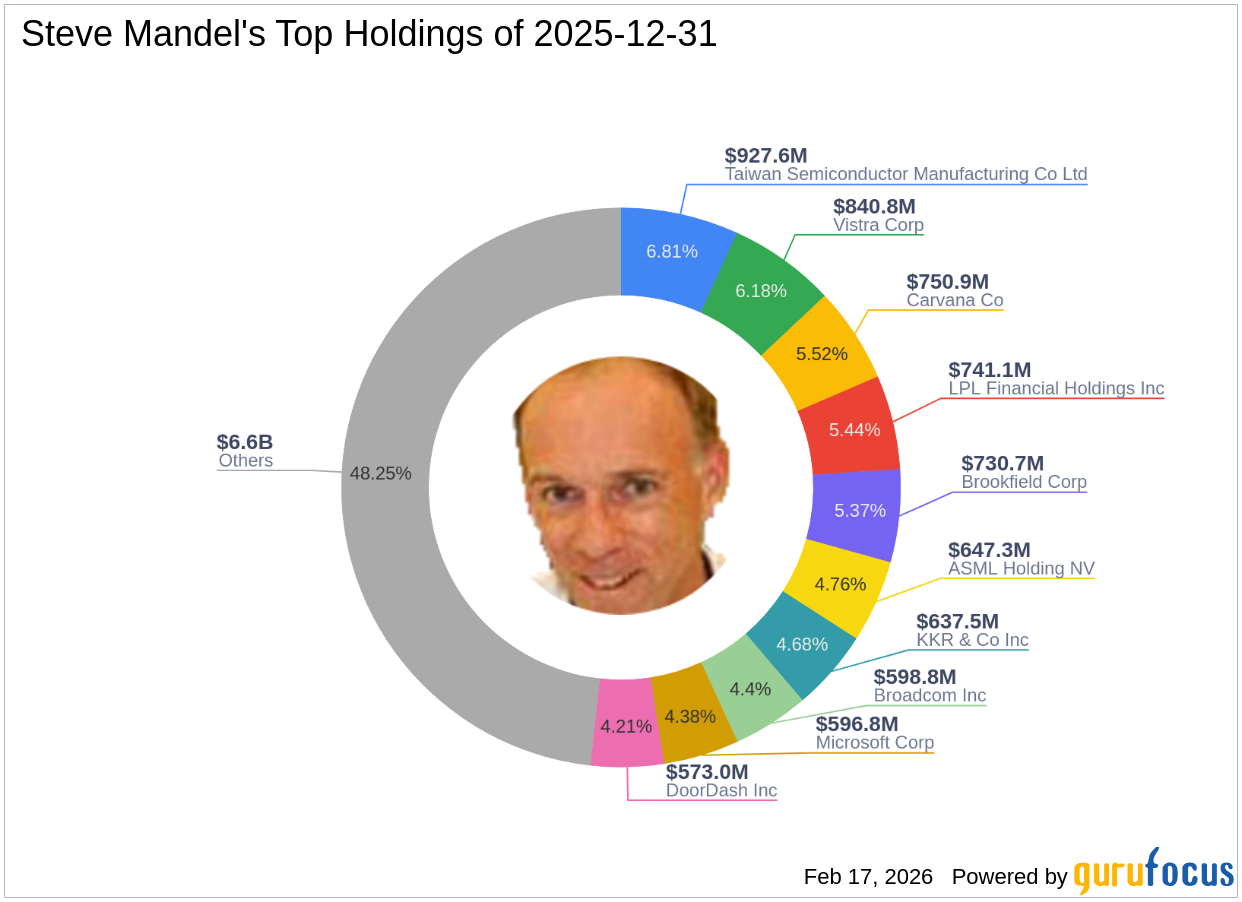Click the chart title text
The height and width of the screenshot is (902, 1242).
(369, 35)
